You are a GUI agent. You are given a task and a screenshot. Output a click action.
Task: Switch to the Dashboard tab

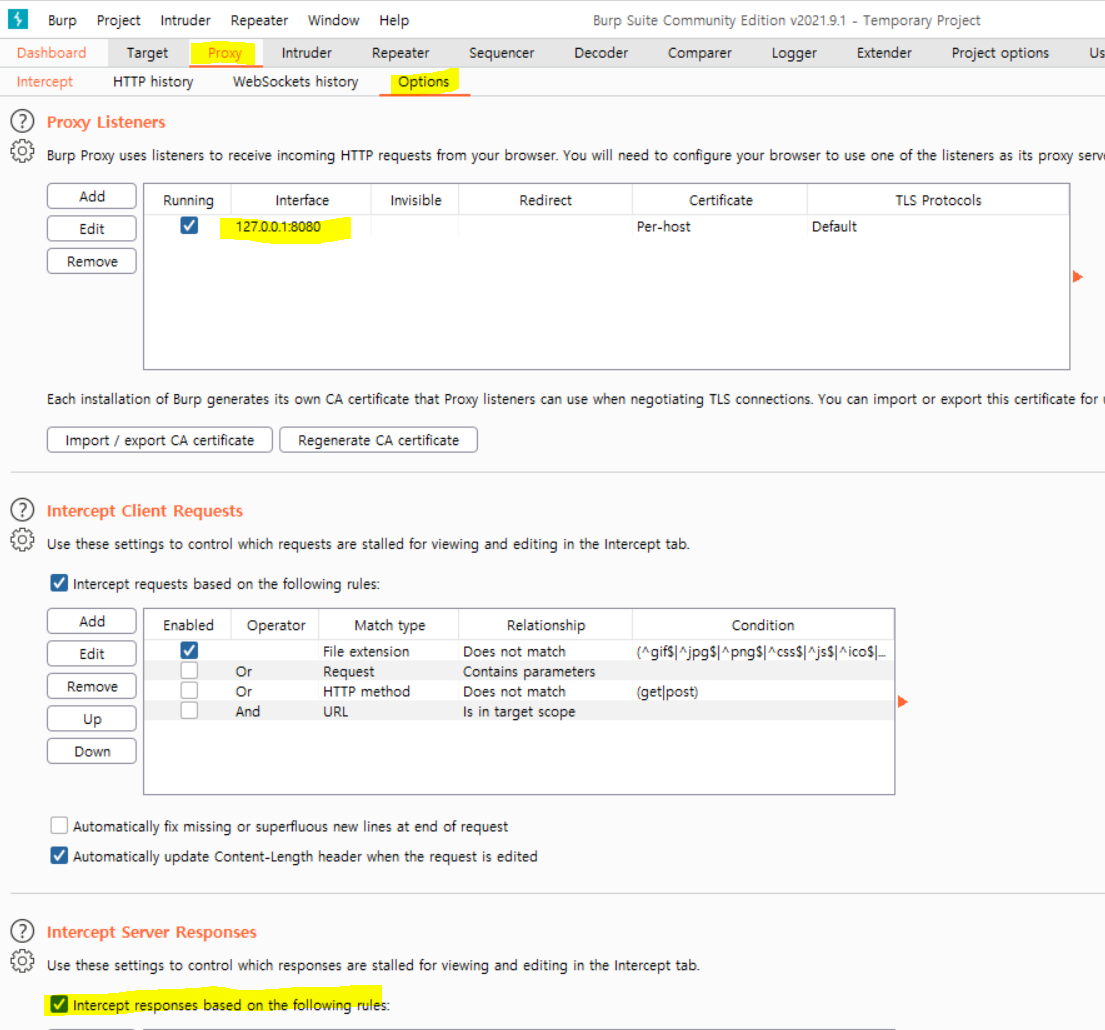(51, 53)
